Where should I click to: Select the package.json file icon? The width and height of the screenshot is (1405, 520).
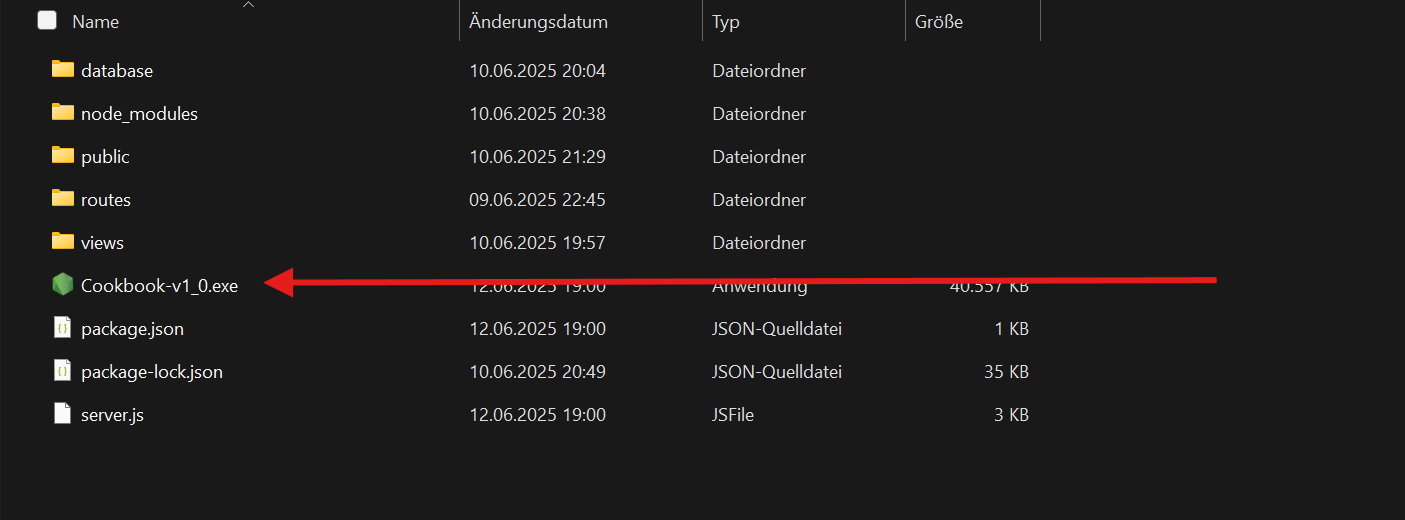(63, 328)
